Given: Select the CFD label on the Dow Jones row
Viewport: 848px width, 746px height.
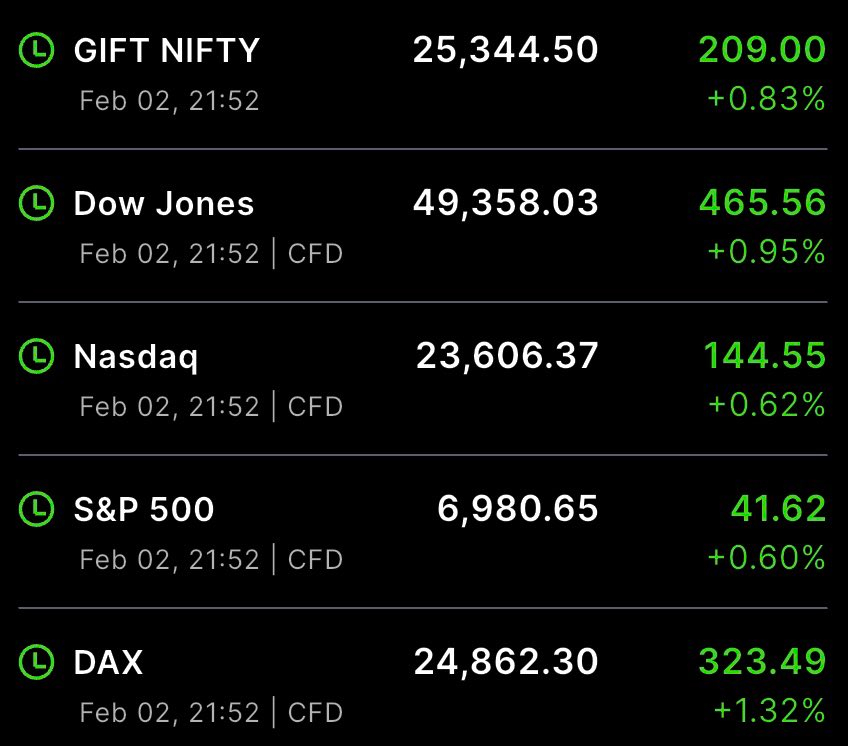Looking at the screenshot, I should pyautogui.click(x=316, y=254).
